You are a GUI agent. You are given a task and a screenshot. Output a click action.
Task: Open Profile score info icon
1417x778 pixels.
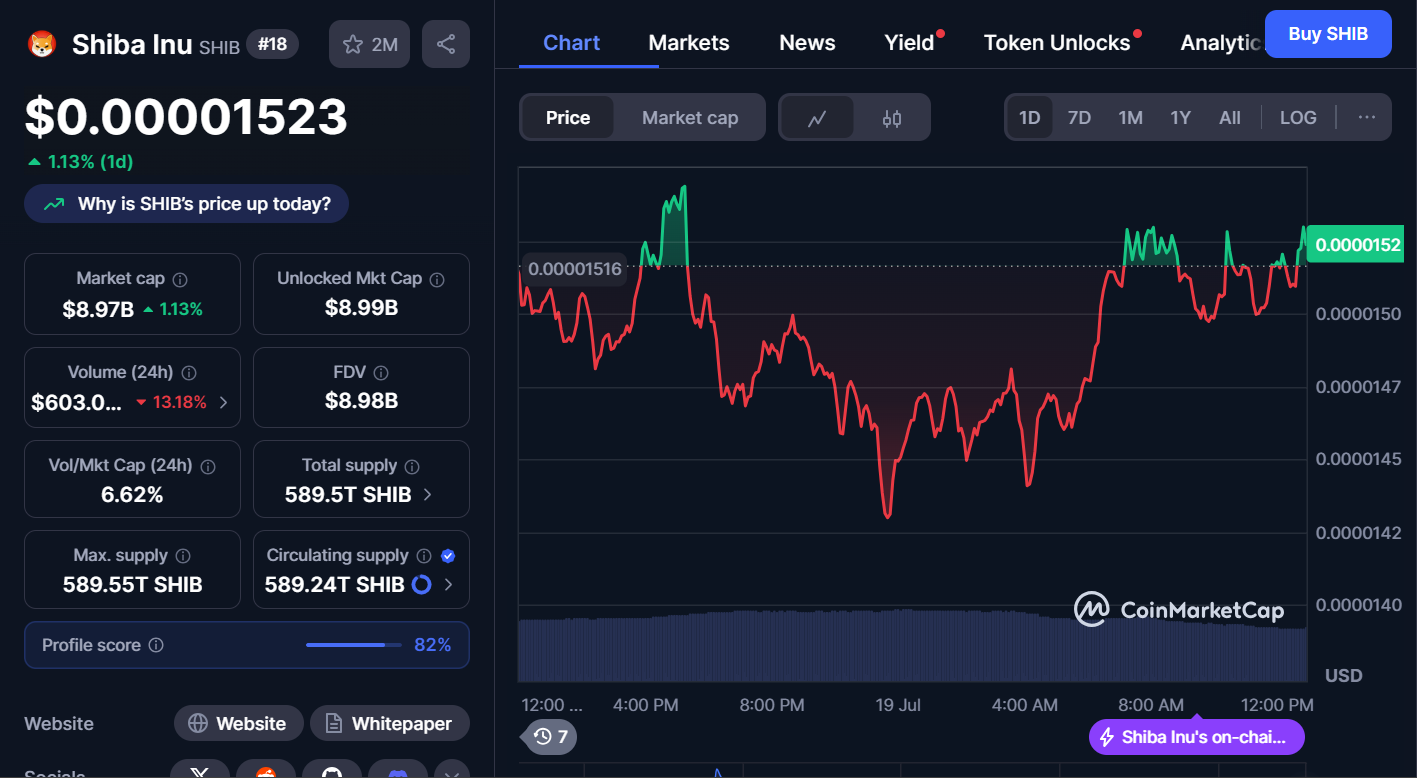pyautogui.click(x=156, y=646)
